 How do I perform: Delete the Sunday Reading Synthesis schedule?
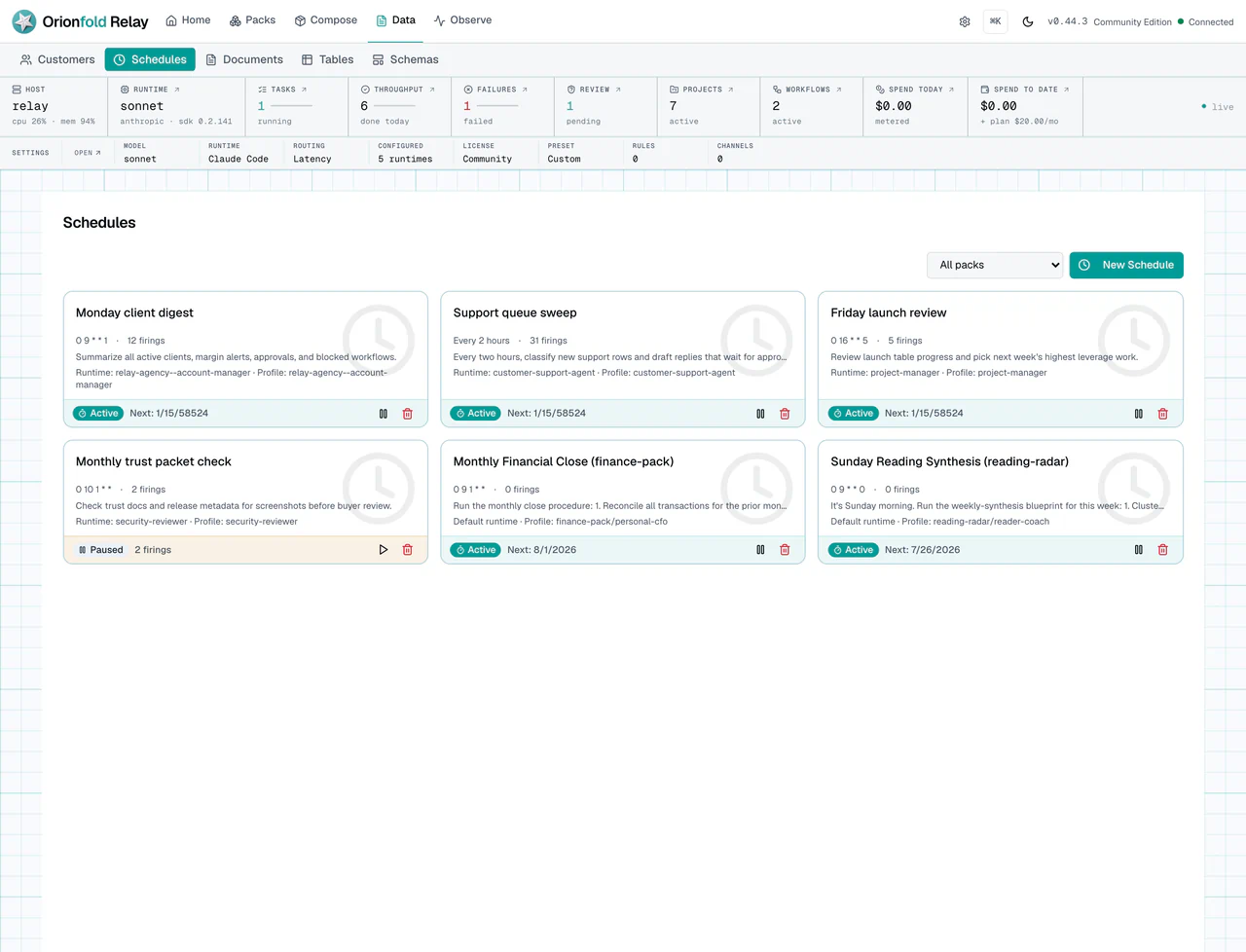[1162, 550]
